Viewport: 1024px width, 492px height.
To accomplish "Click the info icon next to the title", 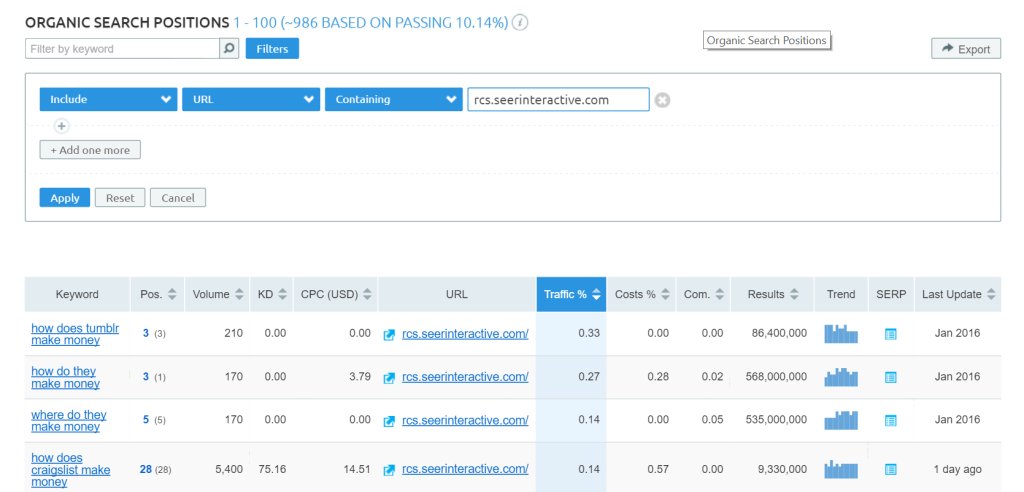I will pyautogui.click(x=520, y=23).
